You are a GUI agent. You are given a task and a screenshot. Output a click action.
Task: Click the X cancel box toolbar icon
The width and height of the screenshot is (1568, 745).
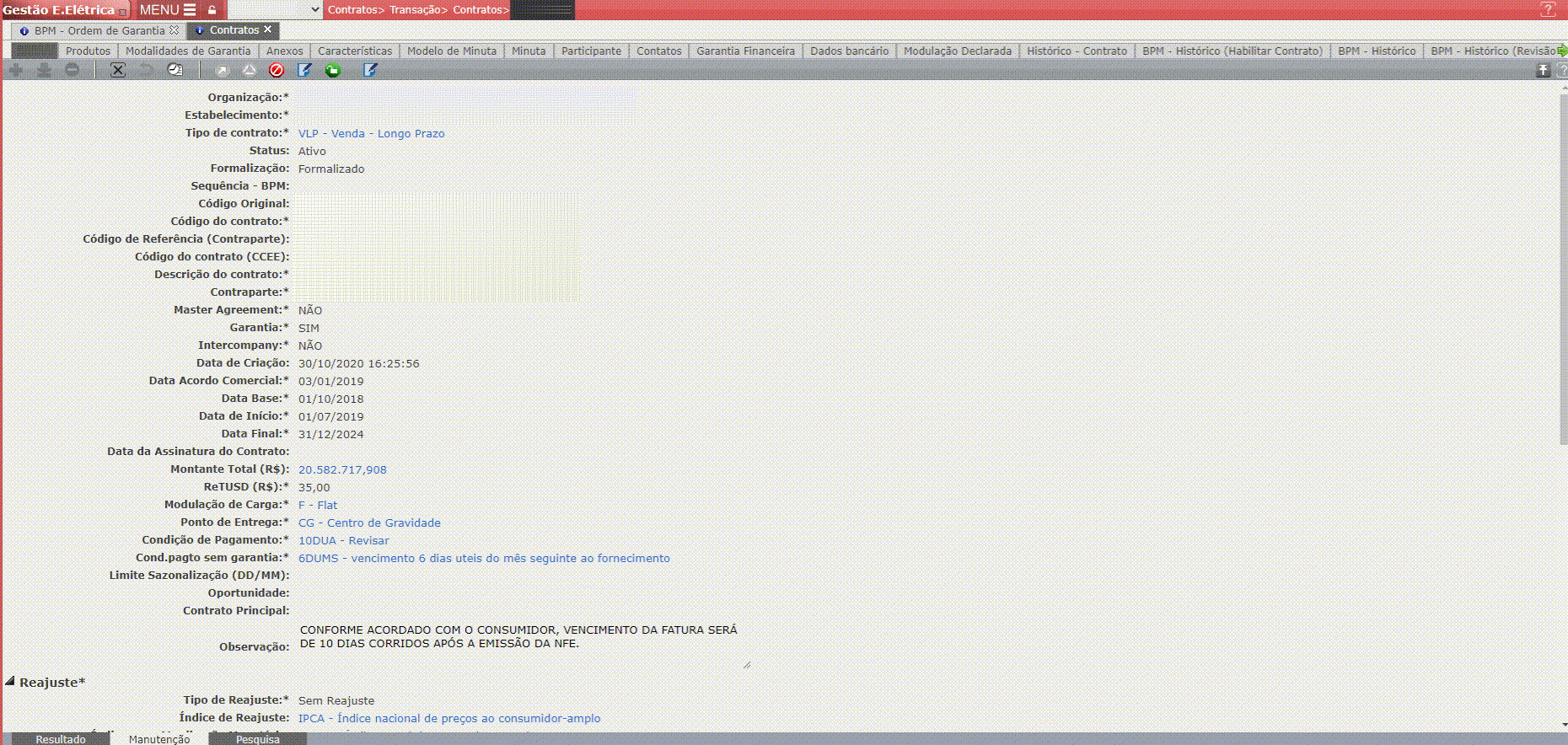coord(118,70)
